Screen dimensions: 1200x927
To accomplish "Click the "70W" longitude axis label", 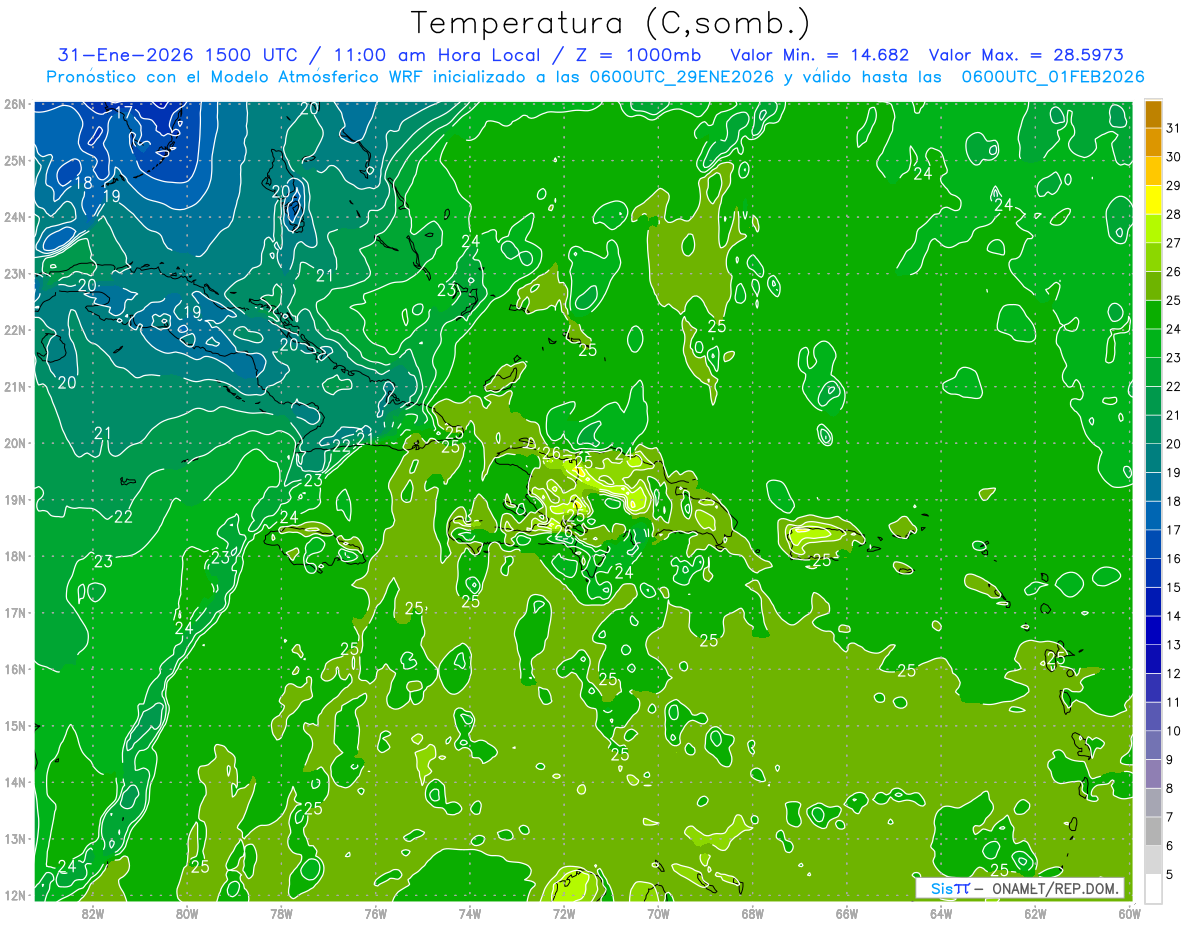I will pyautogui.click(x=658, y=913).
